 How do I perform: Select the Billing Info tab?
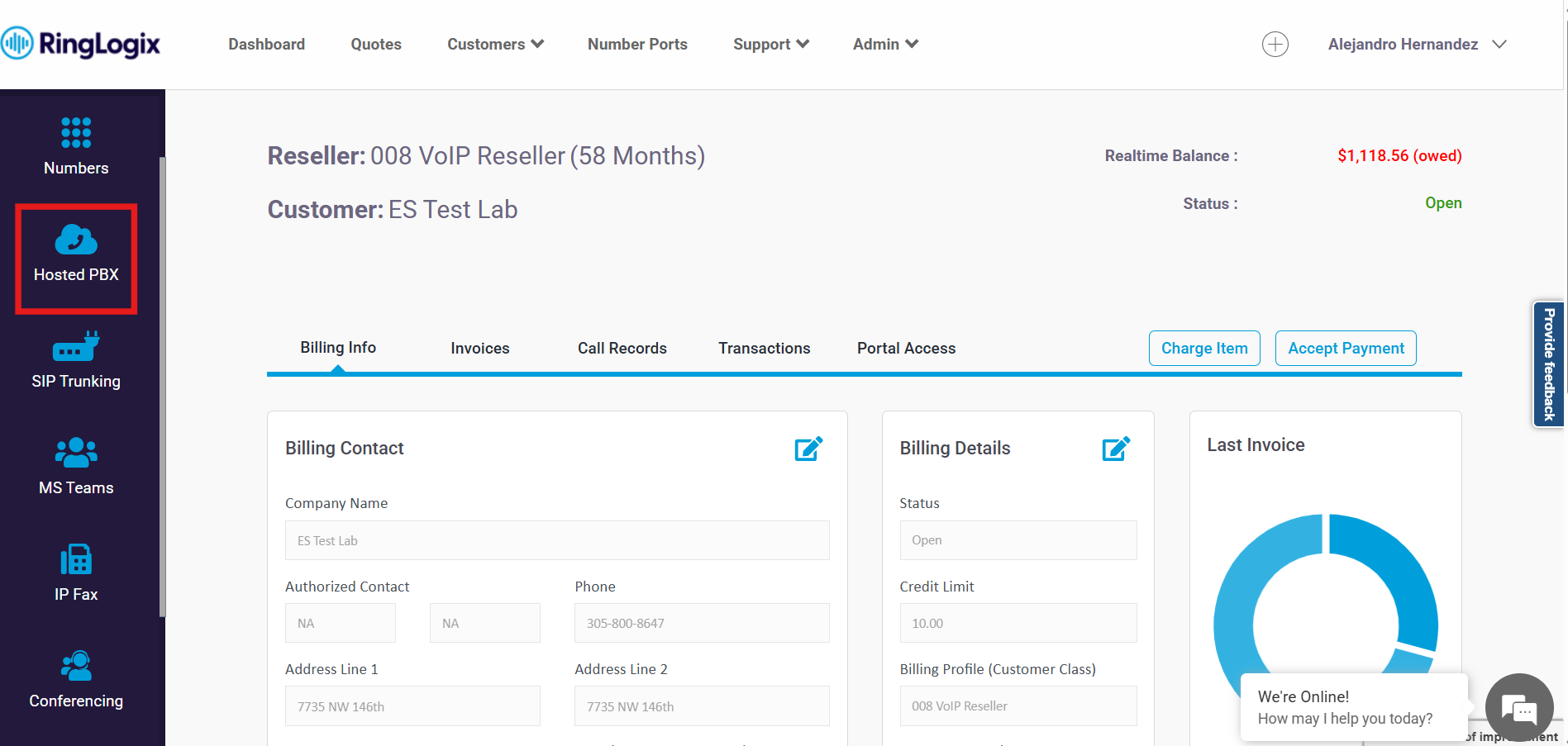(338, 348)
